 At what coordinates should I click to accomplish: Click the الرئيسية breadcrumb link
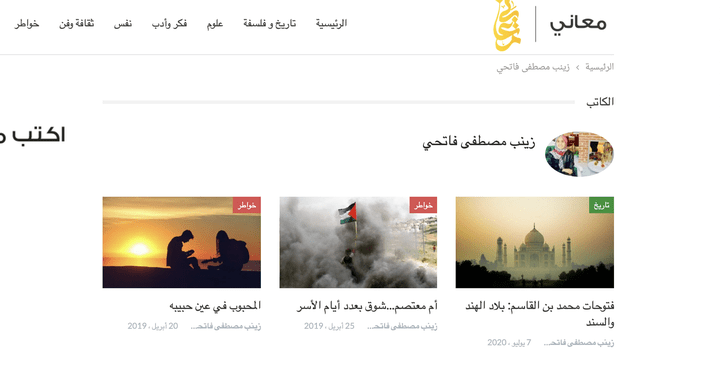599,67
